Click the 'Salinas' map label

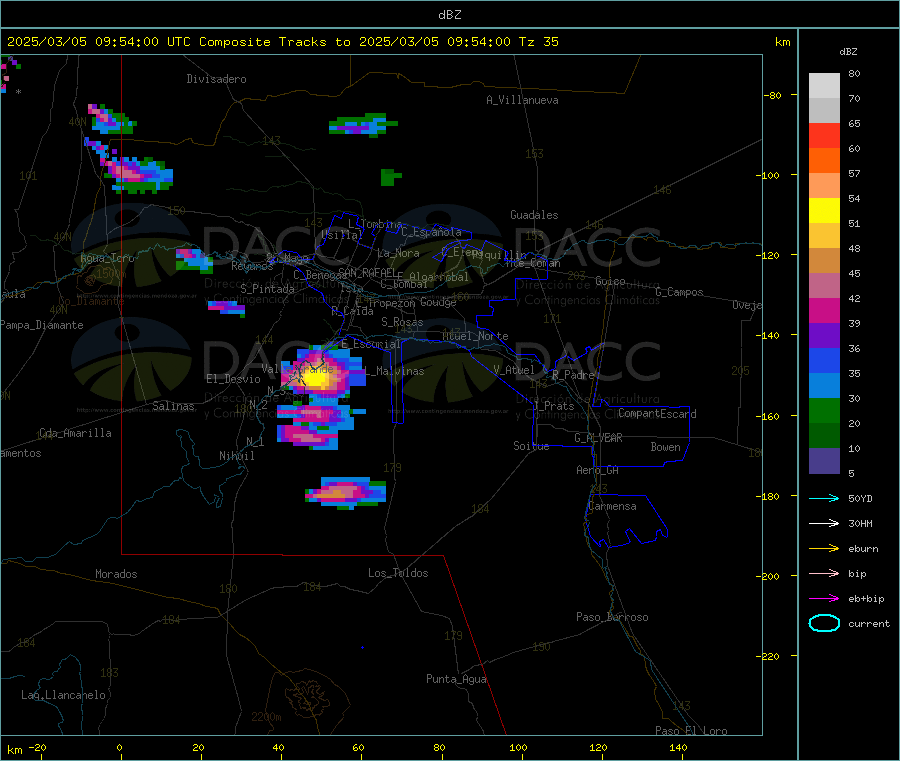(173, 406)
